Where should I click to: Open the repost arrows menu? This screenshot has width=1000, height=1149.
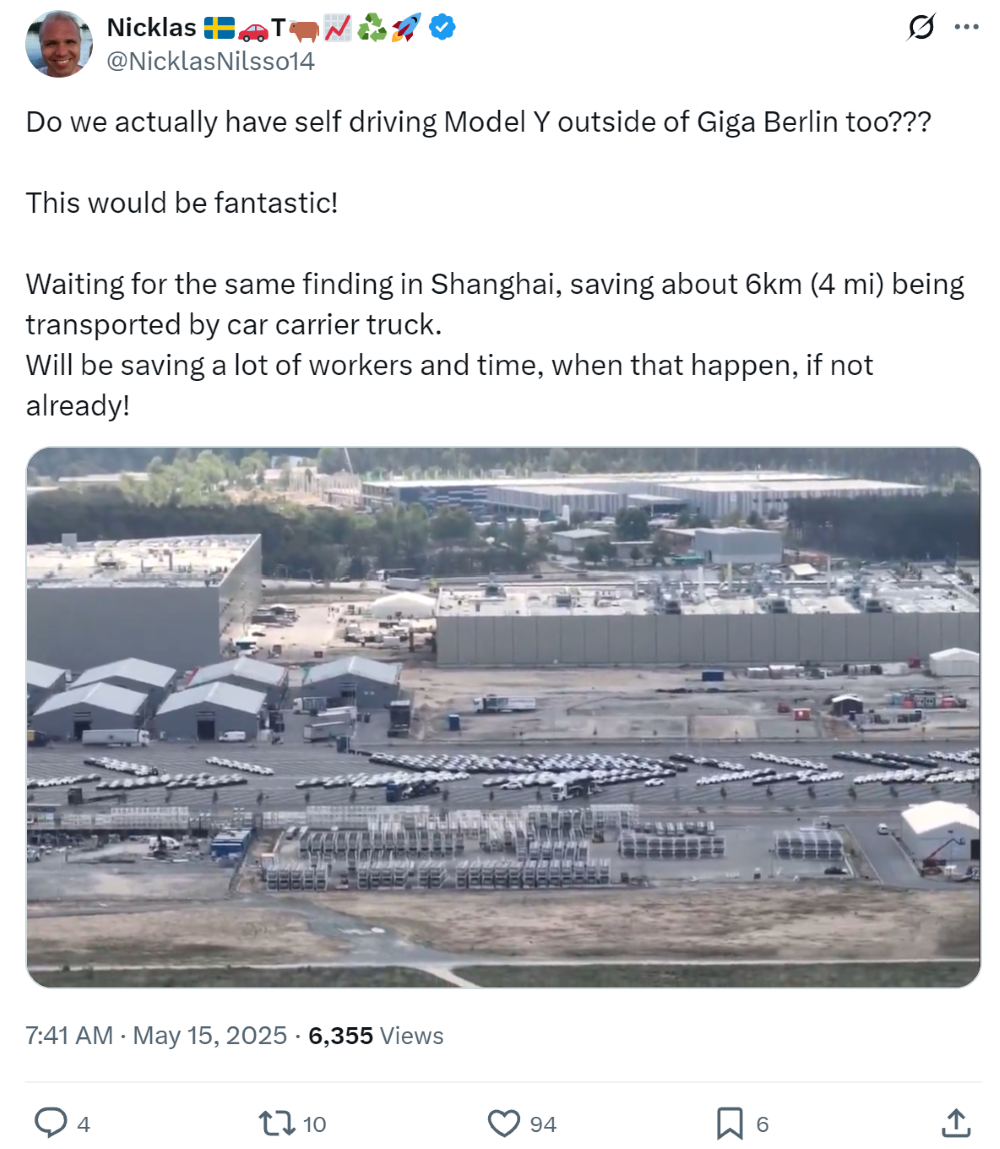[x=277, y=1124]
